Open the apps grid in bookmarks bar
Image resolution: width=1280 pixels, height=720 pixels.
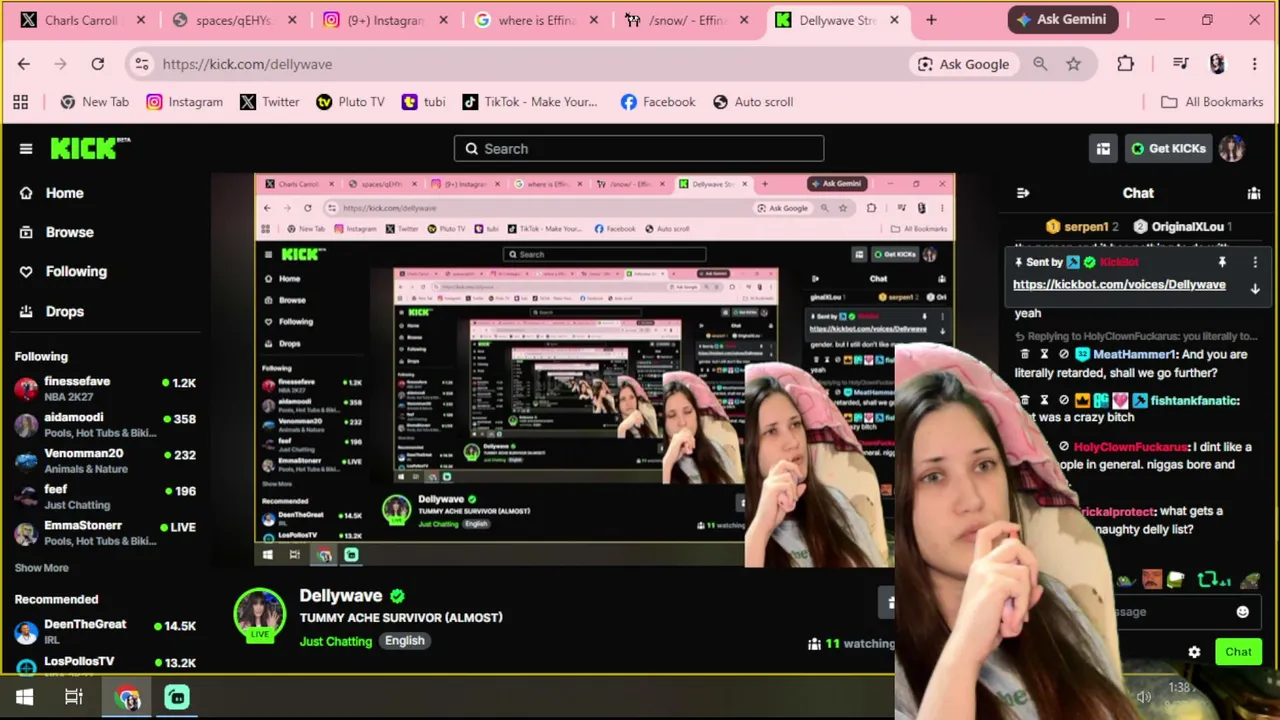pyautogui.click(x=20, y=102)
